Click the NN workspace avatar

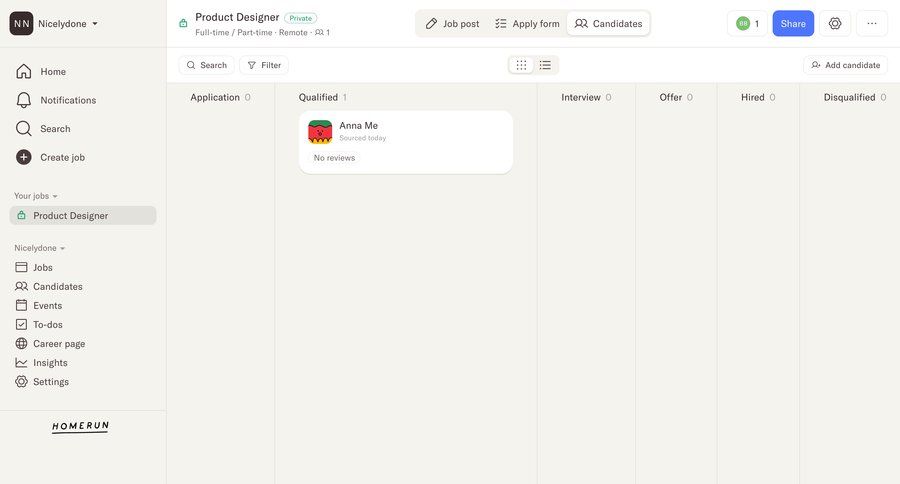[x=21, y=24]
